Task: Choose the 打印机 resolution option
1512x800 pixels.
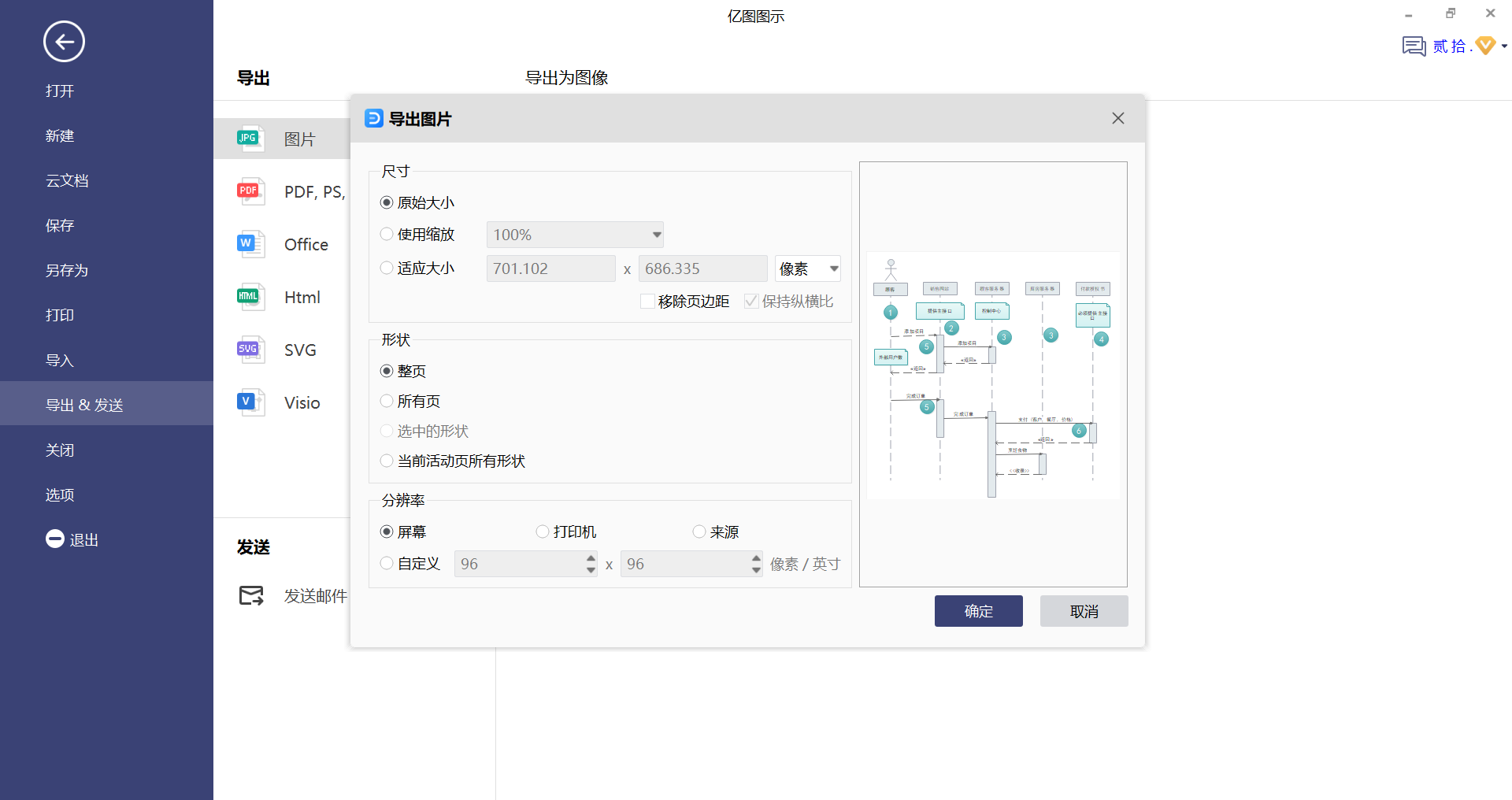Action: [x=543, y=532]
